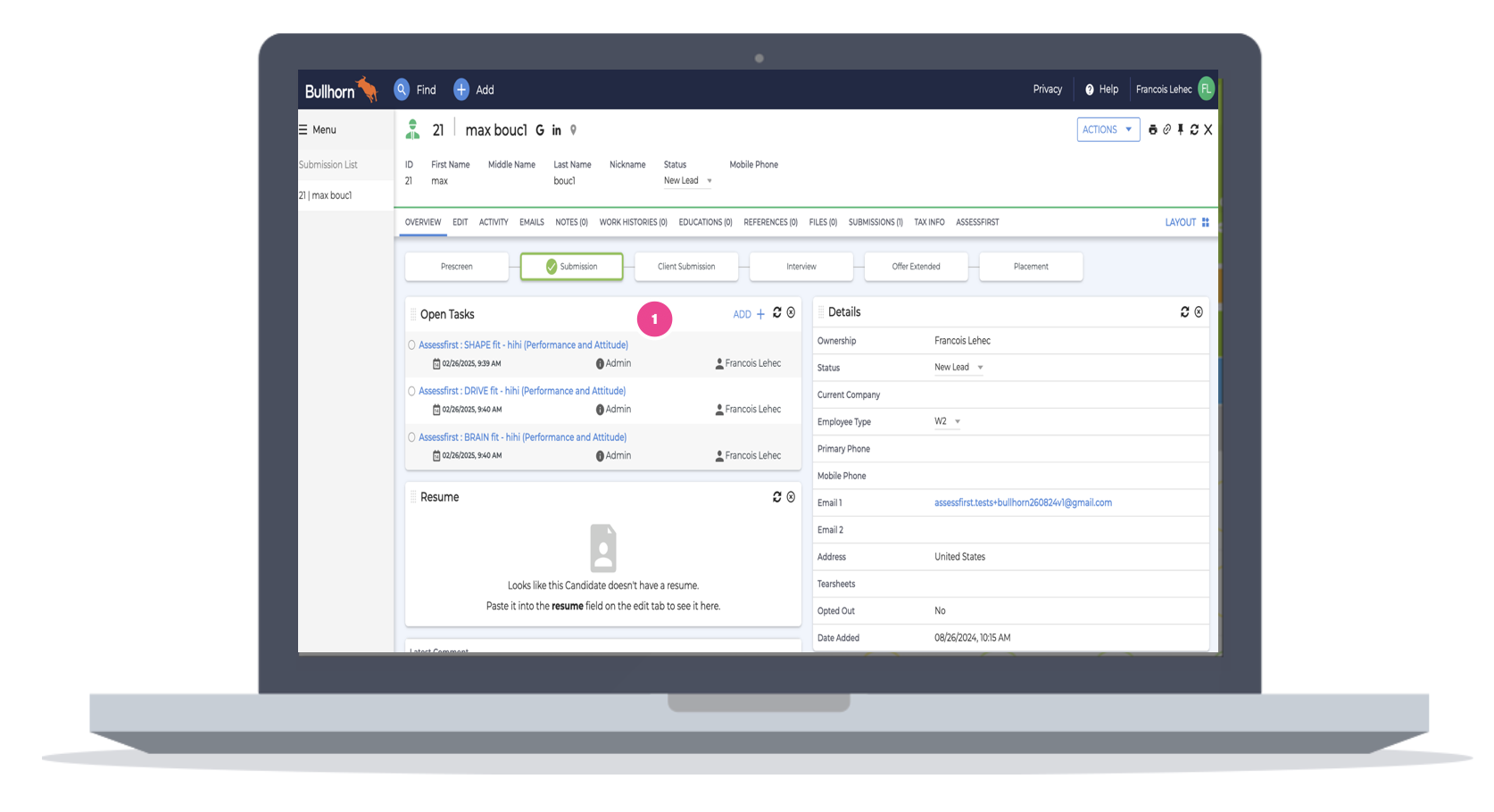Screen dimensions: 1494x812
Task: Mark BRAIN fit task as complete
Action: 411,438
